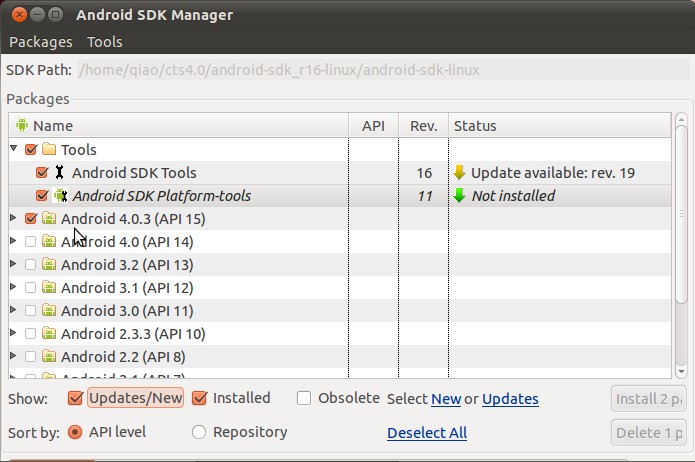
Task: Click the yellow update arrow icon
Action: (459, 172)
